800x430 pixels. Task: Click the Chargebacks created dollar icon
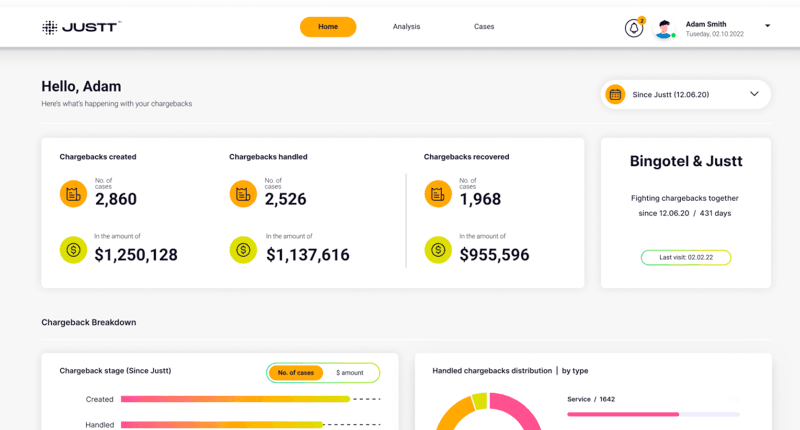click(74, 250)
